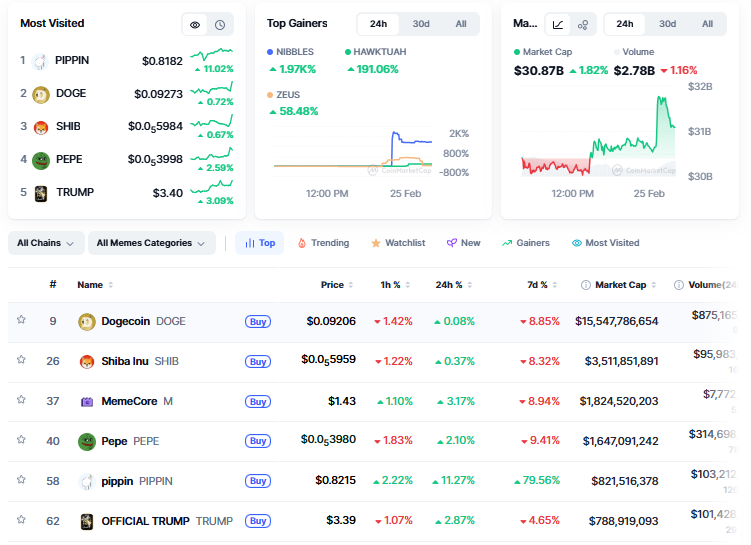The image size is (751, 545).
Task: Click the Shiba Inu coin logo
Action: (x=86, y=361)
